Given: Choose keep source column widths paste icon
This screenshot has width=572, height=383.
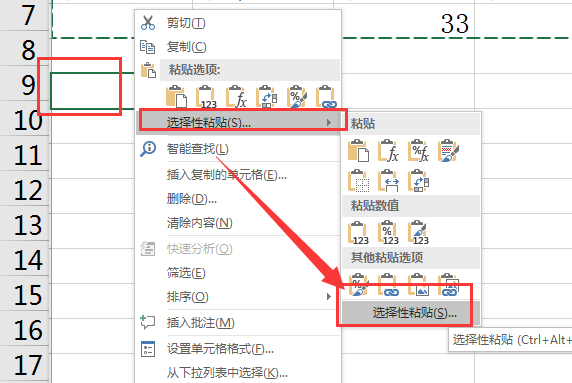Looking at the screenshot, I should click(x=389, y=181).
